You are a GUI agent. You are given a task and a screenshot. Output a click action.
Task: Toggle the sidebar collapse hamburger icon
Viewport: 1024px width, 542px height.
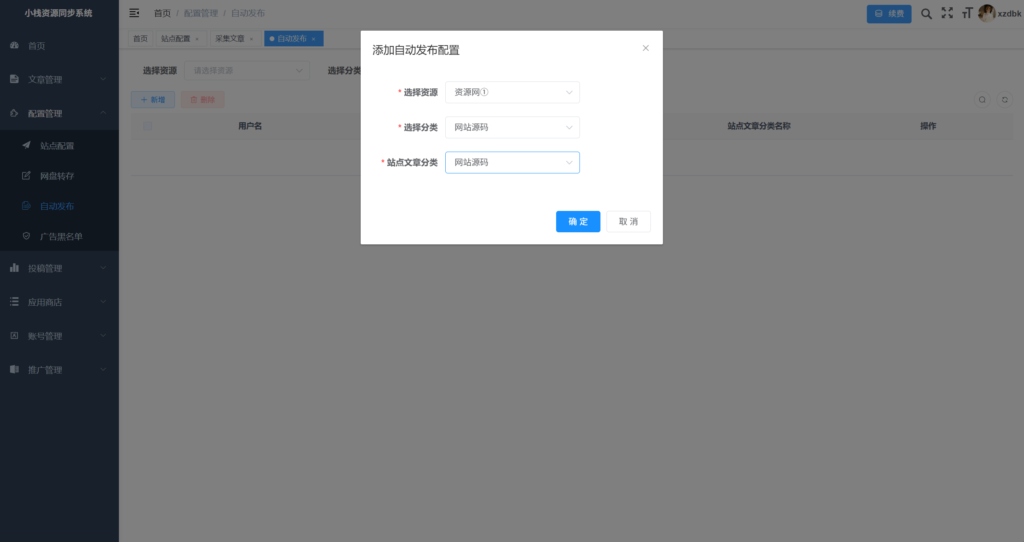pyautogui.click(x=135, y=13)
